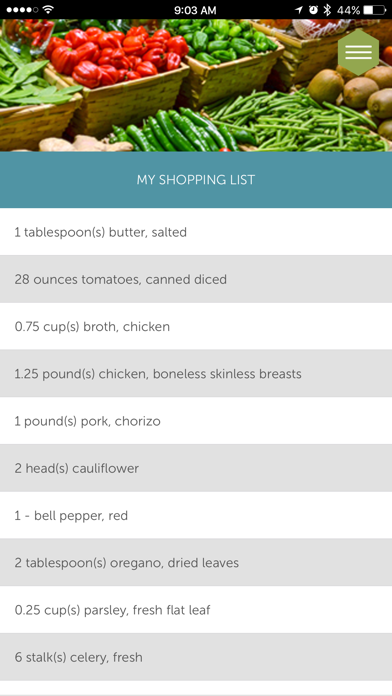The width and height of the screenshot is (392, 696).
Task: Select the fresh flat leaf parsley item
Action: coord(196,610)
